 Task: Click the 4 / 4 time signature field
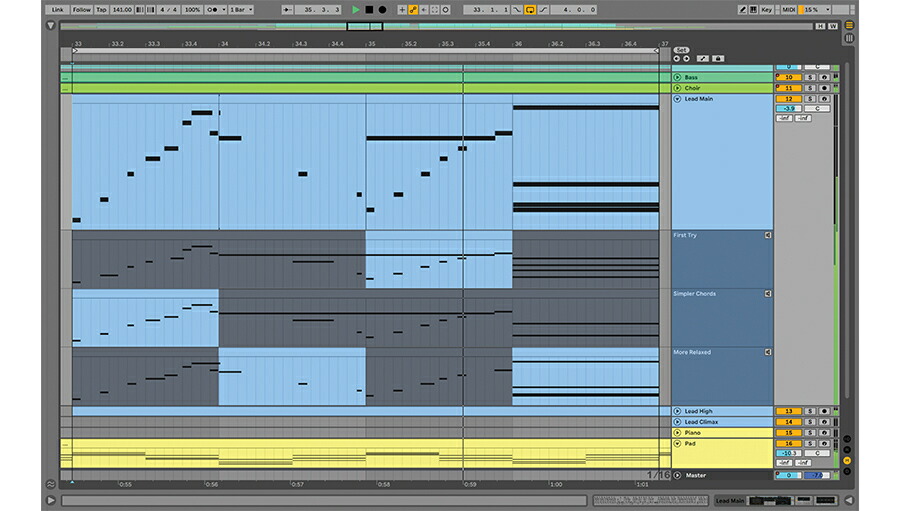point(169,9)
